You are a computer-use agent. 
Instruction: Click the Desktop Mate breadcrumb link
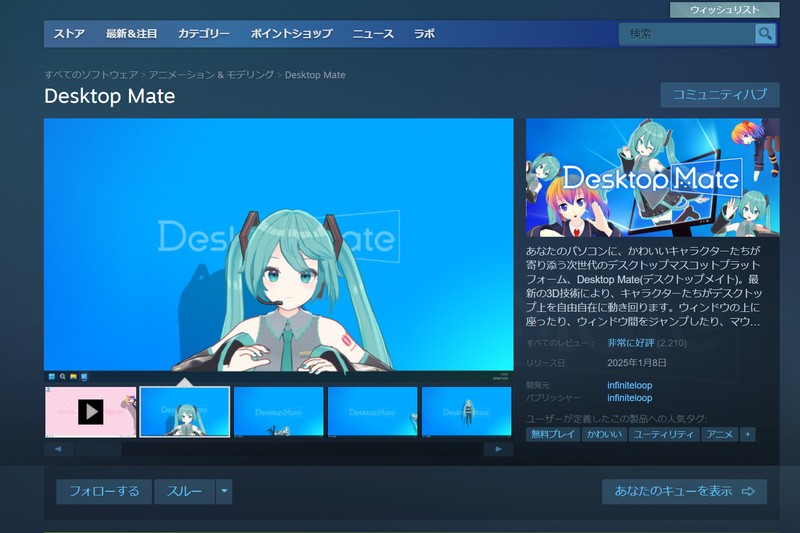point(315,75)
